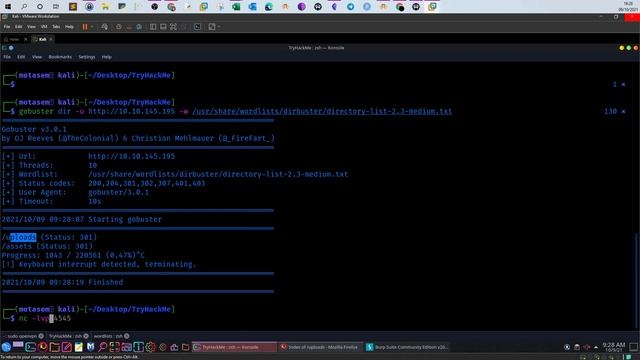This screenshot has height=360, width=640.
Task: Open Telegram from the Windows taskbar
Action: [351, 7]
